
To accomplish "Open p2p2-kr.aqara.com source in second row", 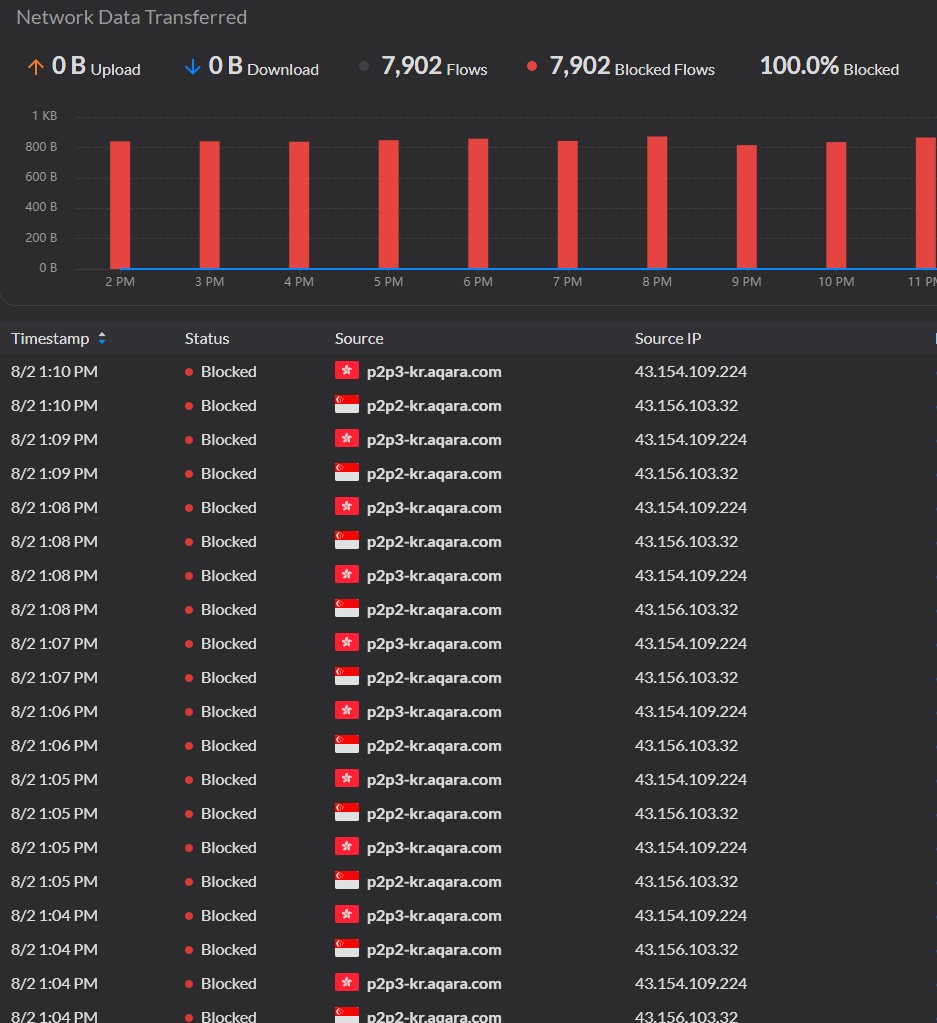I will pyautogui.click(x=434, y=405).
